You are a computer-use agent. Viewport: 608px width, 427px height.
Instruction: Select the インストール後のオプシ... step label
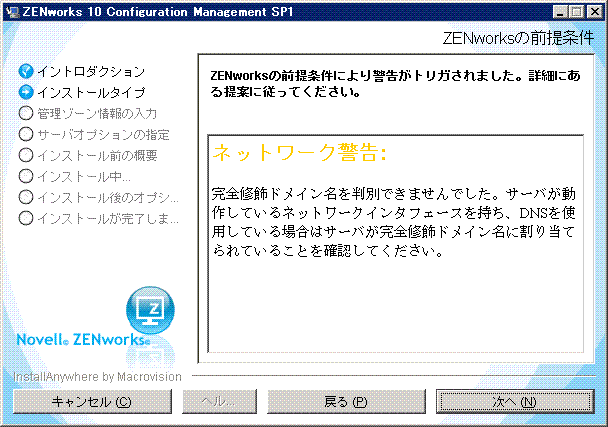click(x=108, y=197)
